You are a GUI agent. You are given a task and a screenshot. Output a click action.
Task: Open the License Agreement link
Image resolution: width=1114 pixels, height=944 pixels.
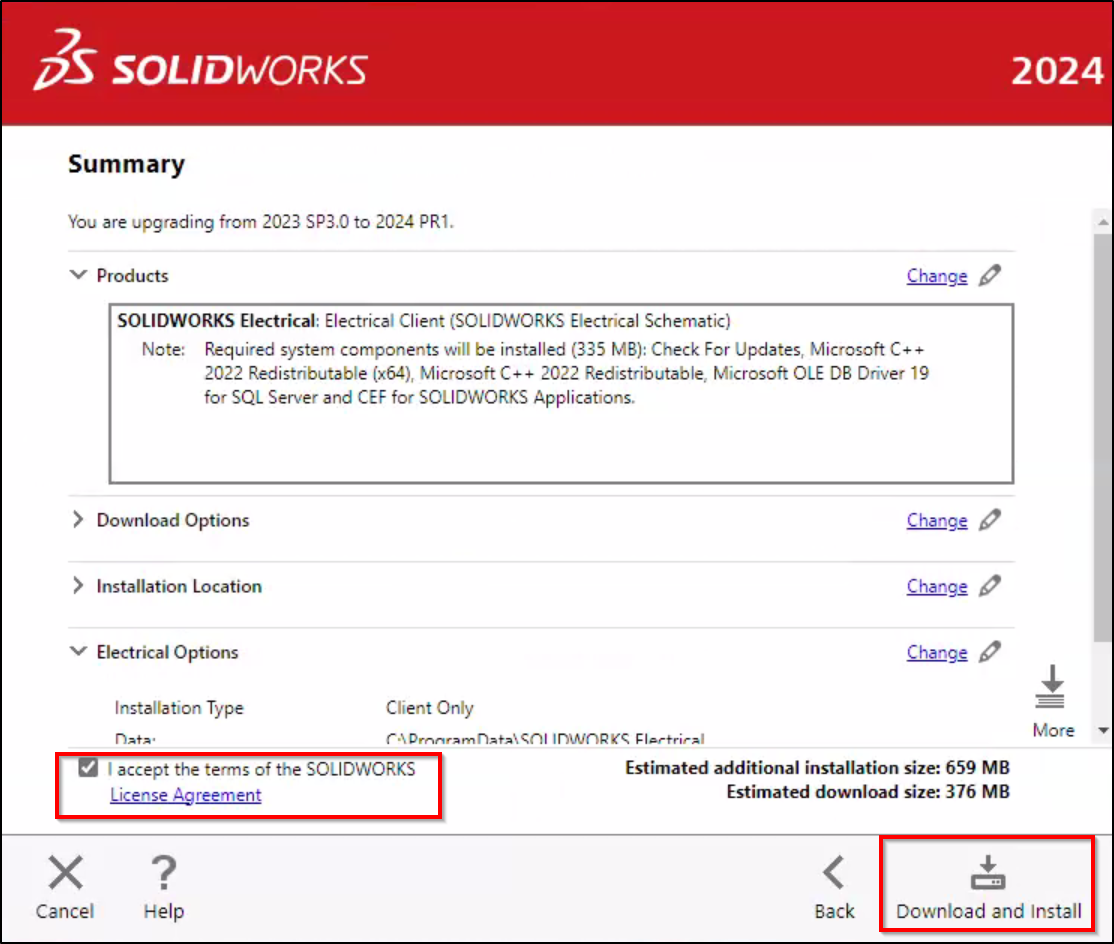(x=185, y=795)
